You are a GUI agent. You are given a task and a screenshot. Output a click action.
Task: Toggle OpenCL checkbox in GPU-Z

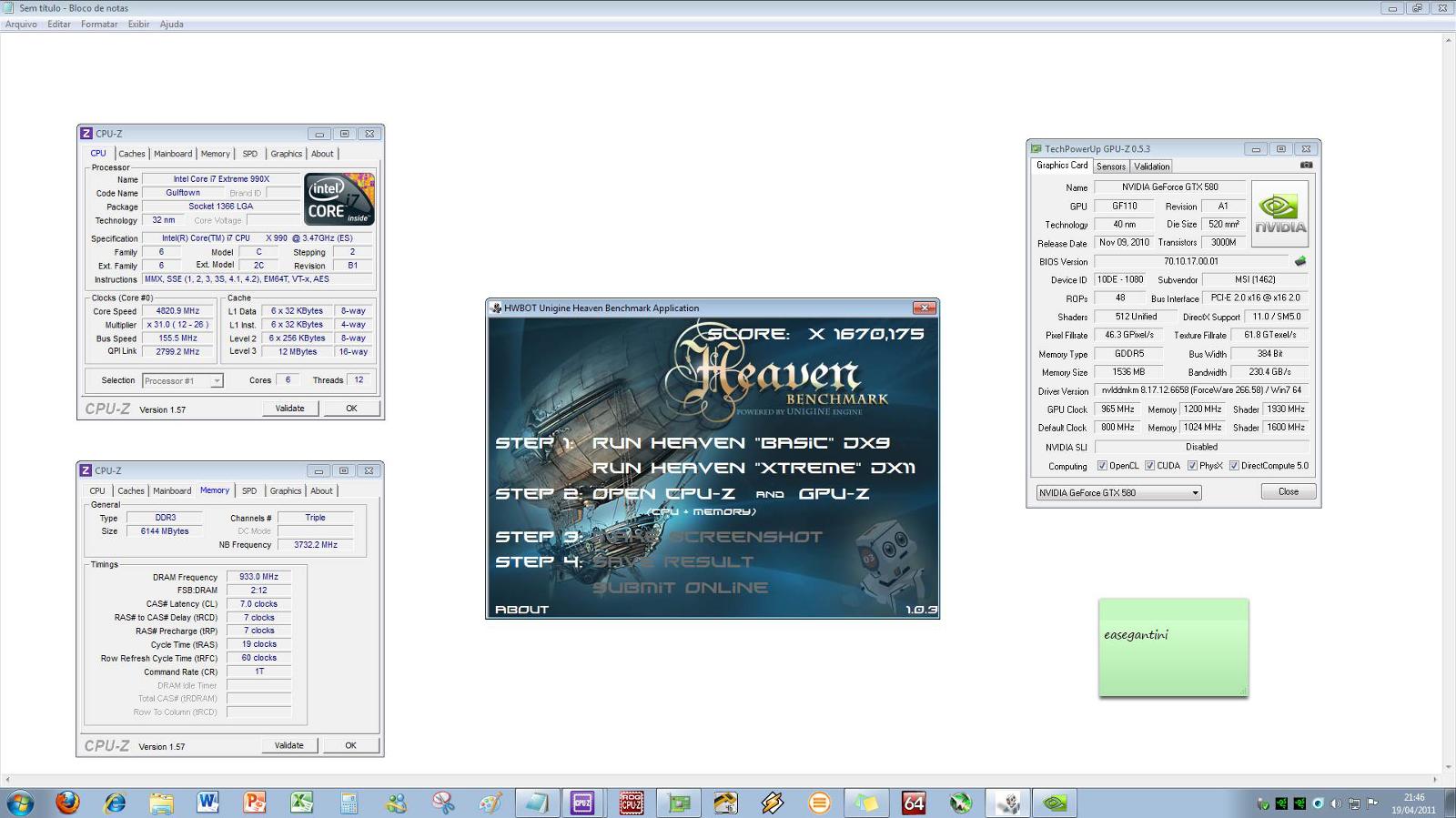click(1102, 466)
